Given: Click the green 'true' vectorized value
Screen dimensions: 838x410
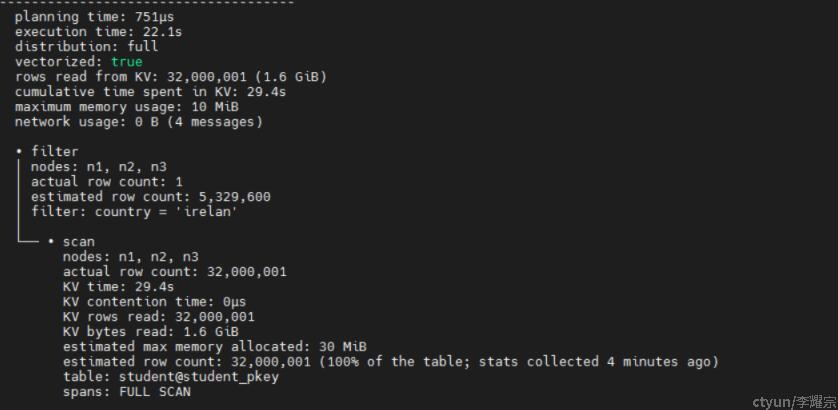Looking at the screenshot, I should [x=127, y=61].
